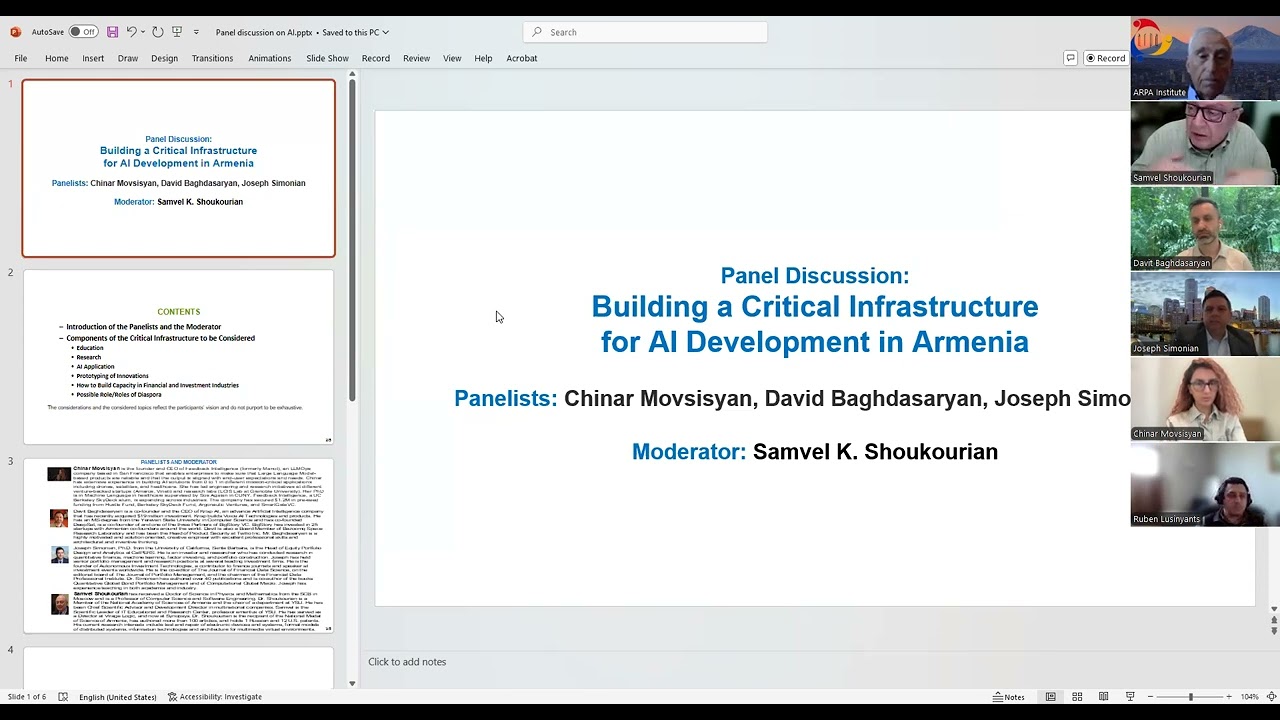The image size is (1280, 720).
Task: Fit slide to current window icon
Action: pos(1272,697)
